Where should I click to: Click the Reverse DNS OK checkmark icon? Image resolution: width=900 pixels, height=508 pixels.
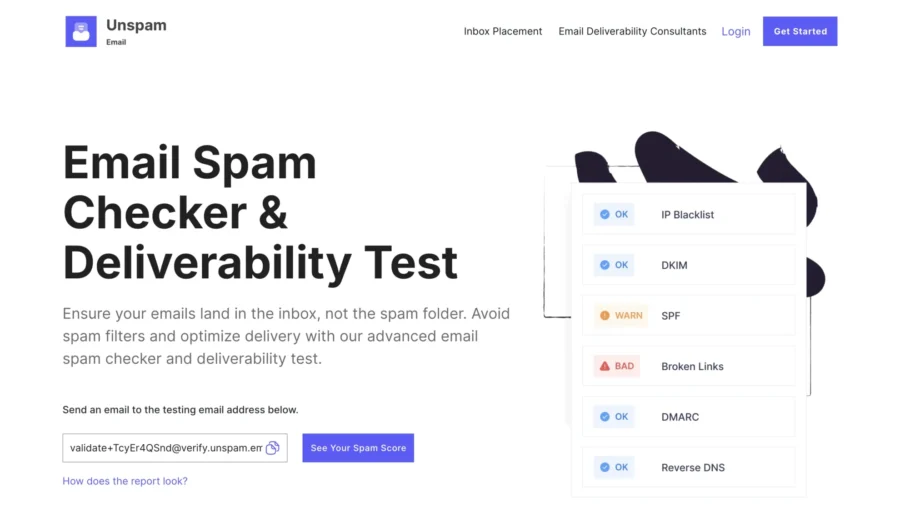[x=604, y=467]
